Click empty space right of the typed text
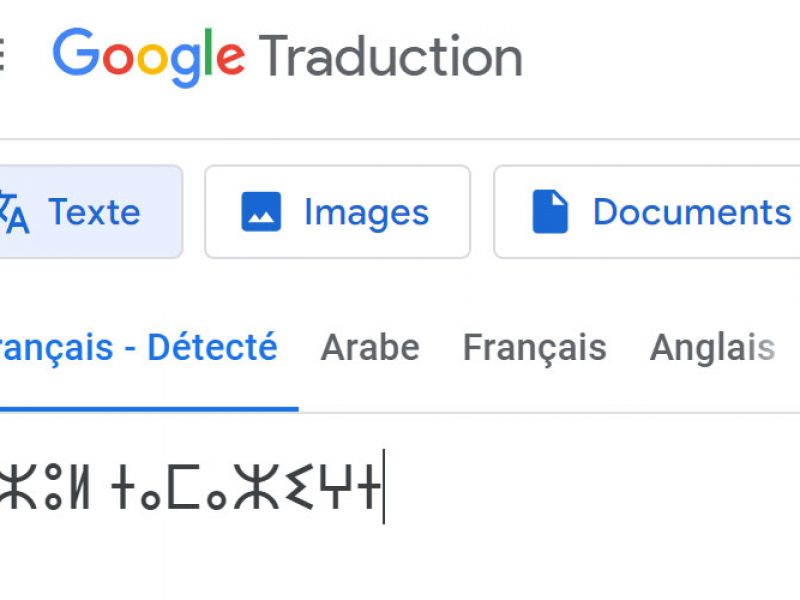Viewport: 800px width, 600px height. tap(600, 487)
